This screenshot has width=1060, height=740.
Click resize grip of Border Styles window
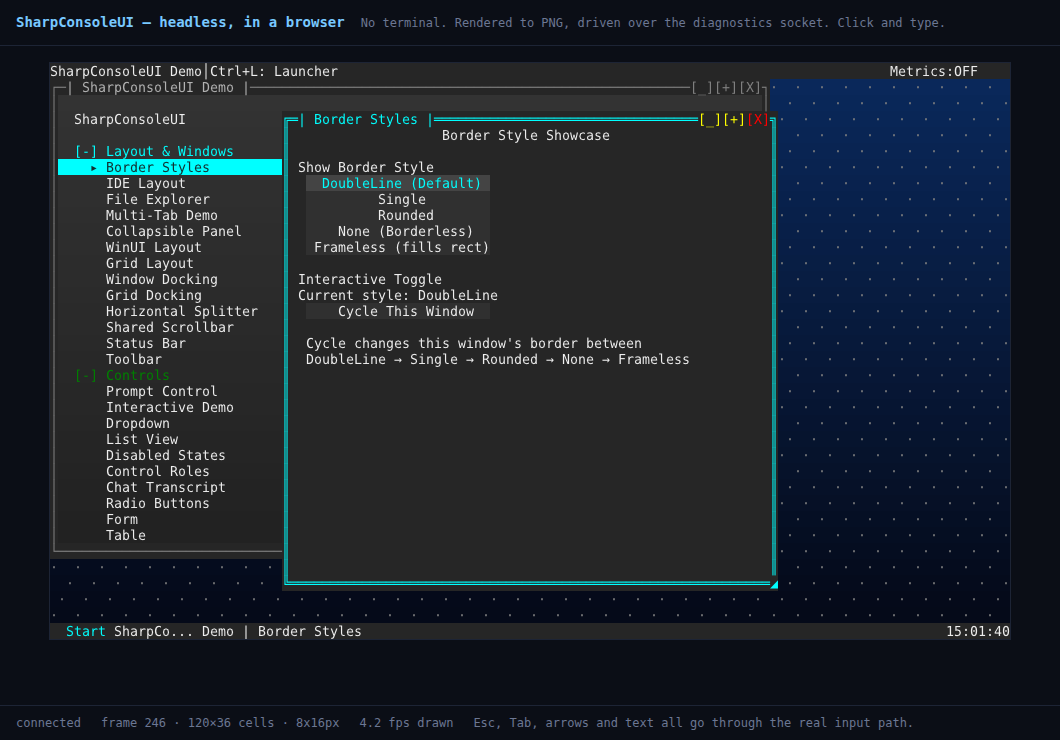coord(773,584)
